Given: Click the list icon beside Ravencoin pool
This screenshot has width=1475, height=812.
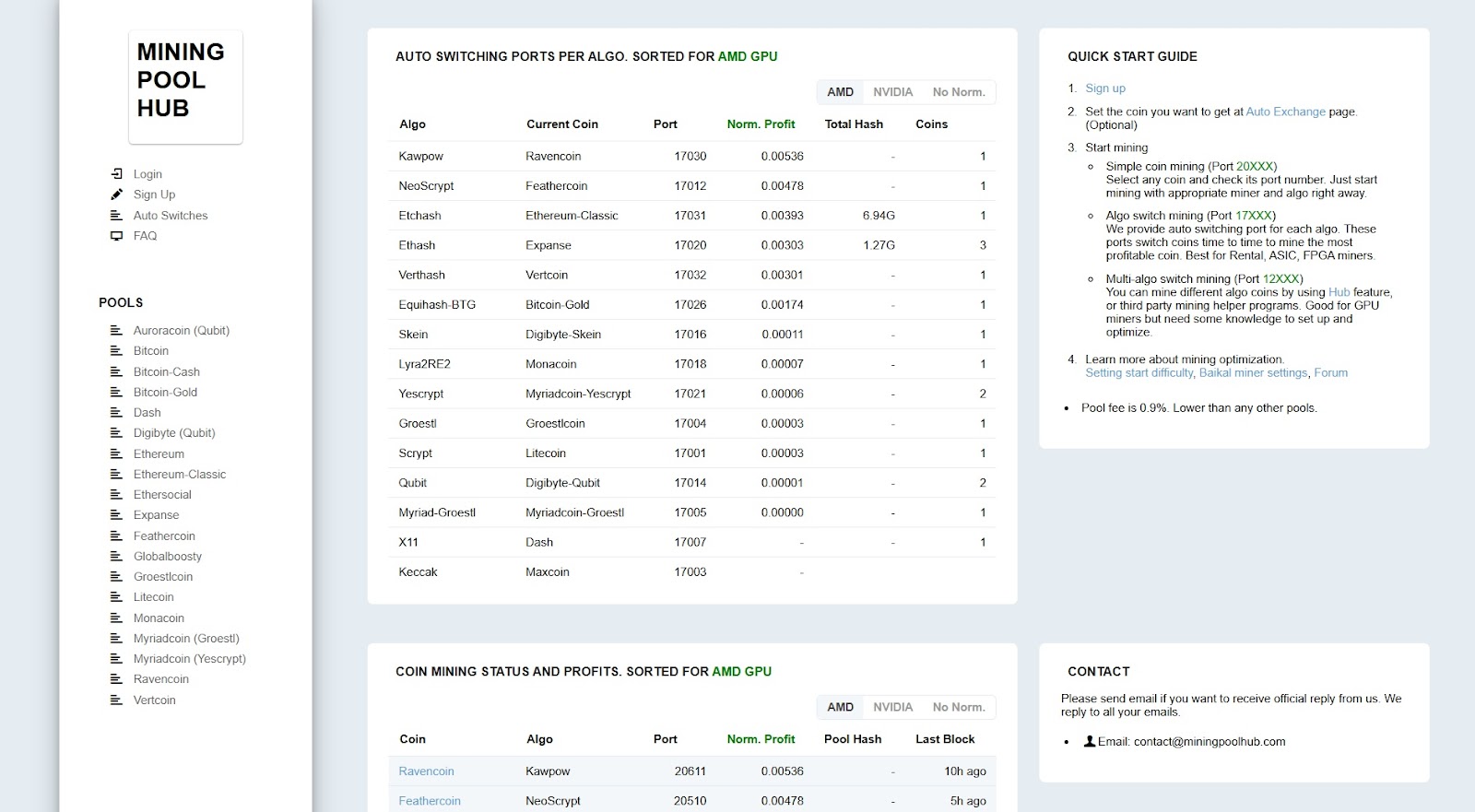Looking at the screenshot, I should pos(116,678).
